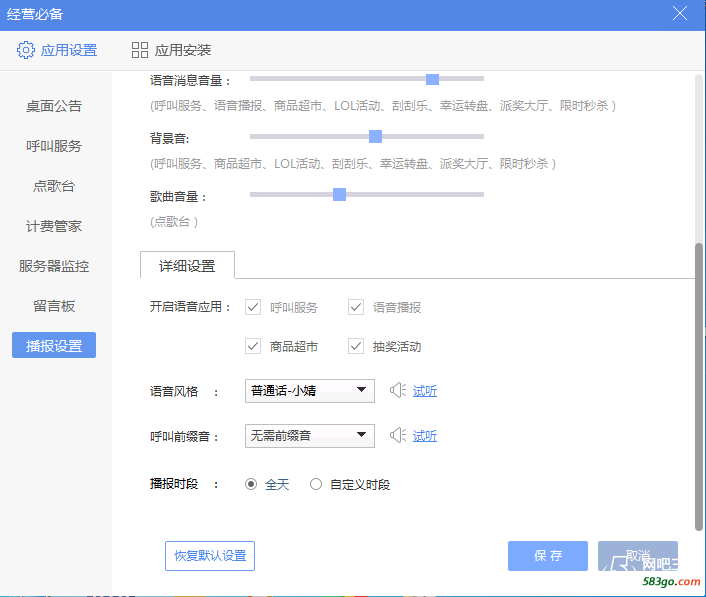Open 点歌台 in the sidebar
Image resolution: width=706 pixels, height=597 pixels.
54,186
